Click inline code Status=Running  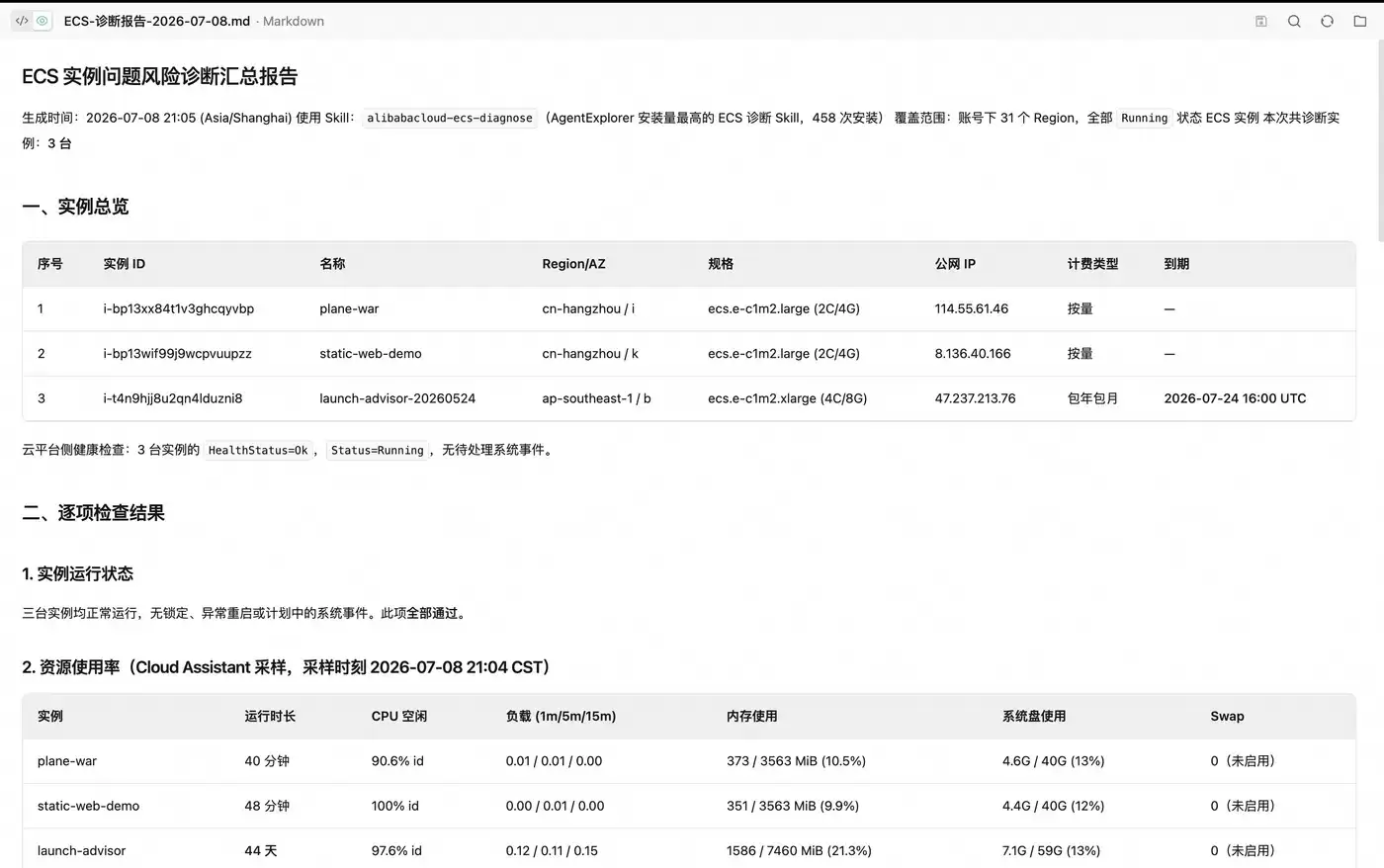click(x=378, y=450)
